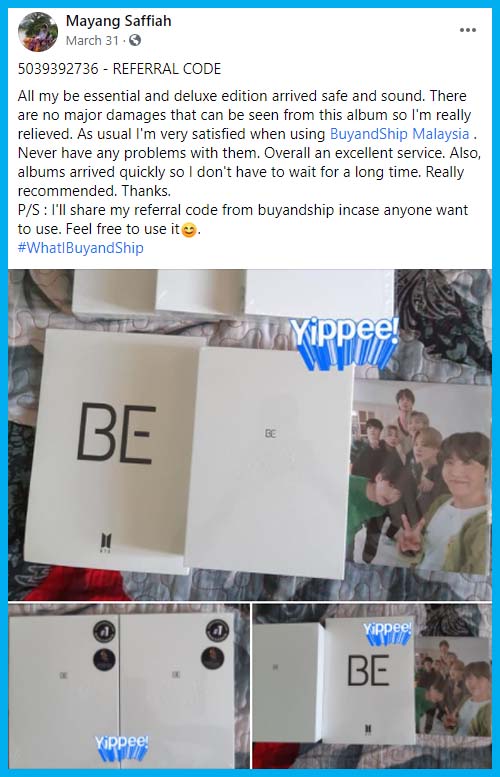Image resolution: width=500 pixels, height=777 pixels.
Task: Click the globe public audience icon
Action: tap(135, 41)
